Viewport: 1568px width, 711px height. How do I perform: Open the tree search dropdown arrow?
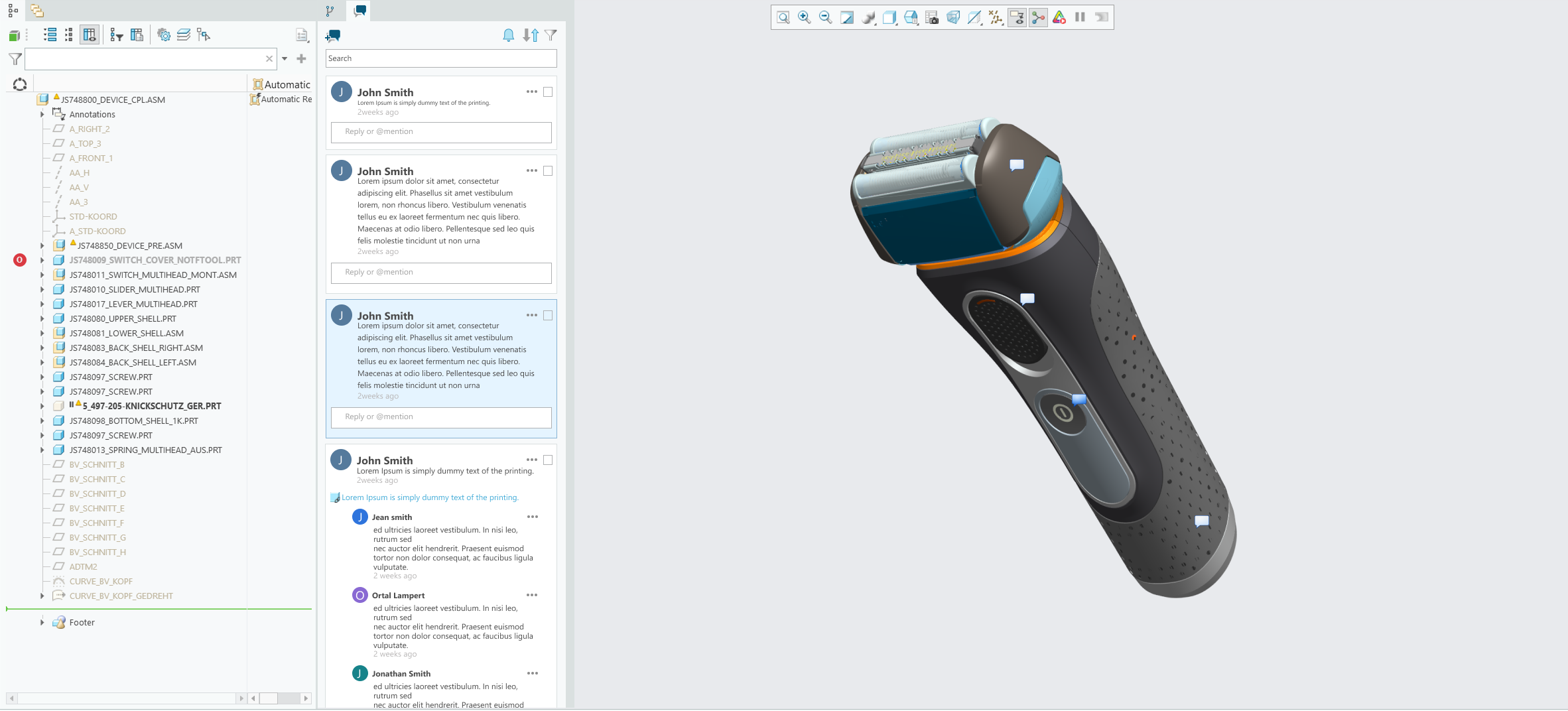(x=285, y=59)
